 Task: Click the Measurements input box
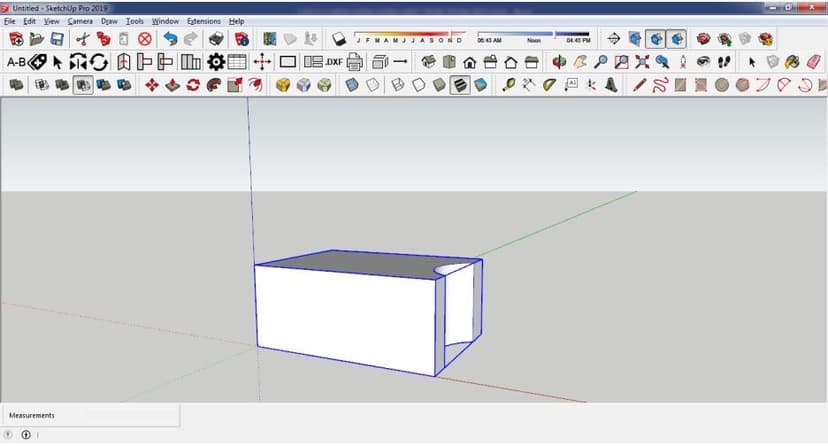click(x=90, y=415)
